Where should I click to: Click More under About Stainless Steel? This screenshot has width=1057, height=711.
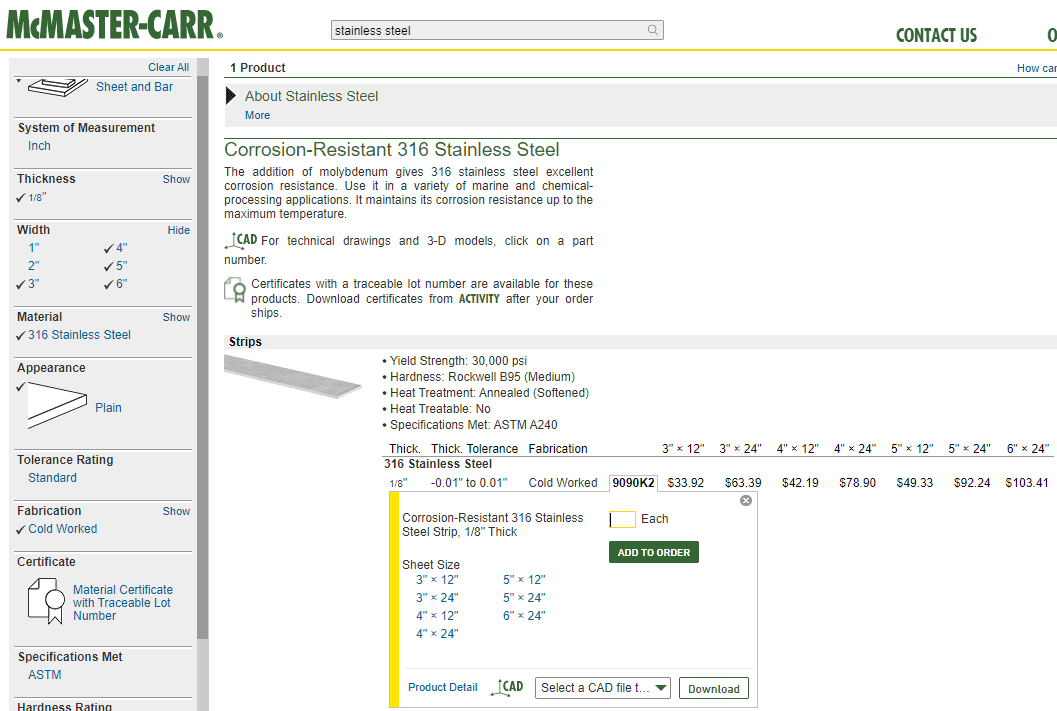[258, 115]
